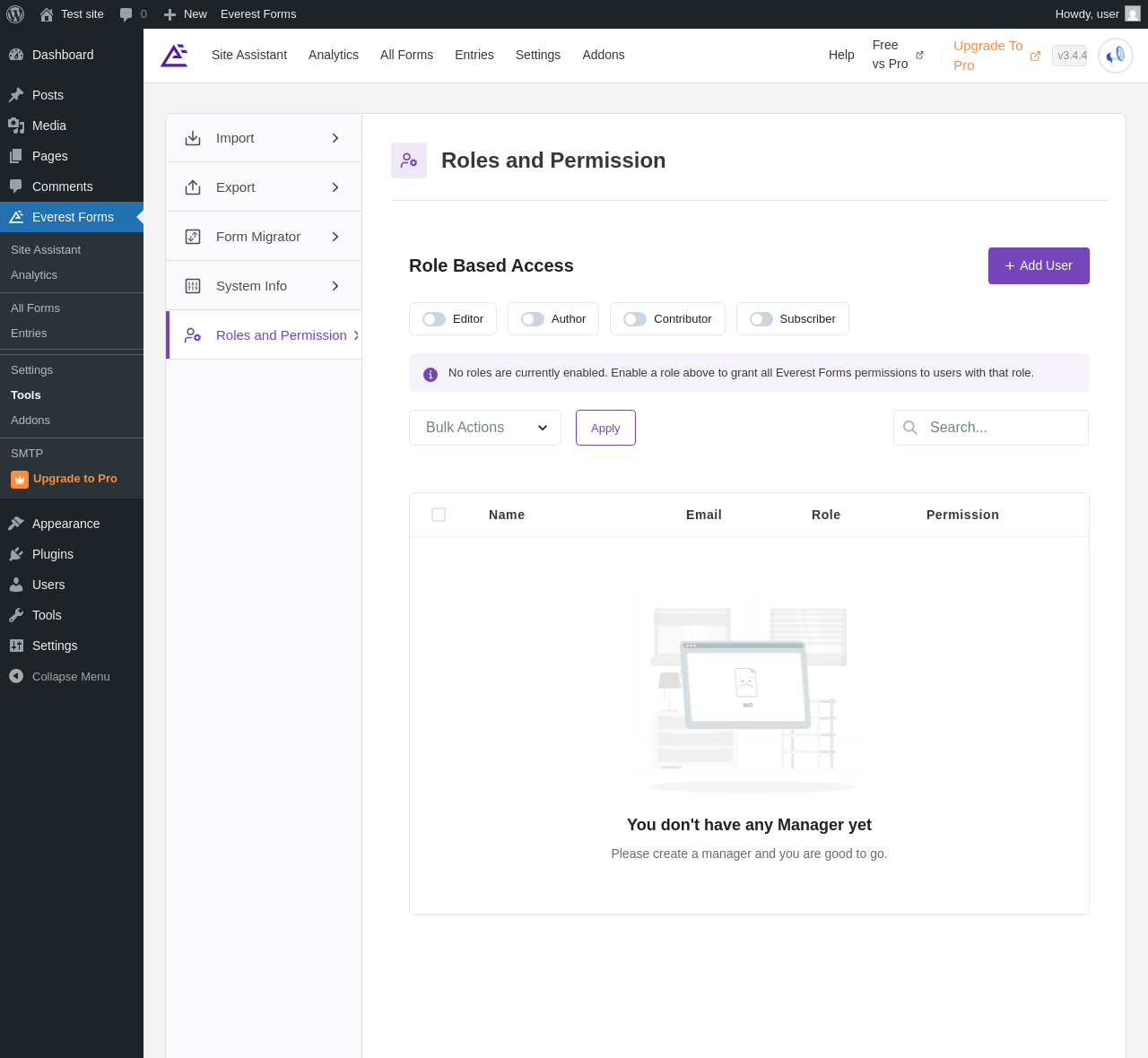Open the All Forms top navigation tab
The height and width of the screenshot is (1058, 1148).
point(406,55)
